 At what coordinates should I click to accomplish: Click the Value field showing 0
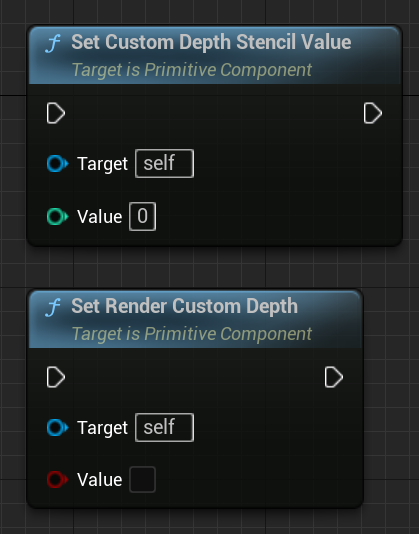coord(142,217)
